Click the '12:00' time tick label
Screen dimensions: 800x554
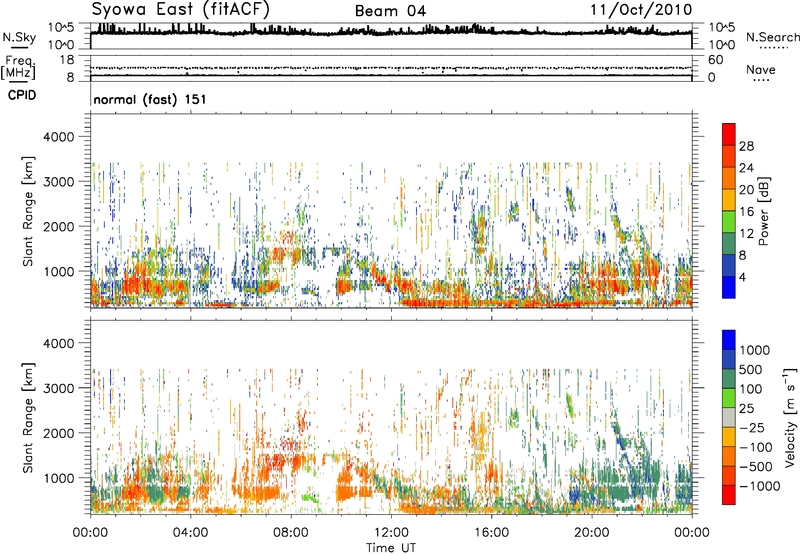point(391,533)
